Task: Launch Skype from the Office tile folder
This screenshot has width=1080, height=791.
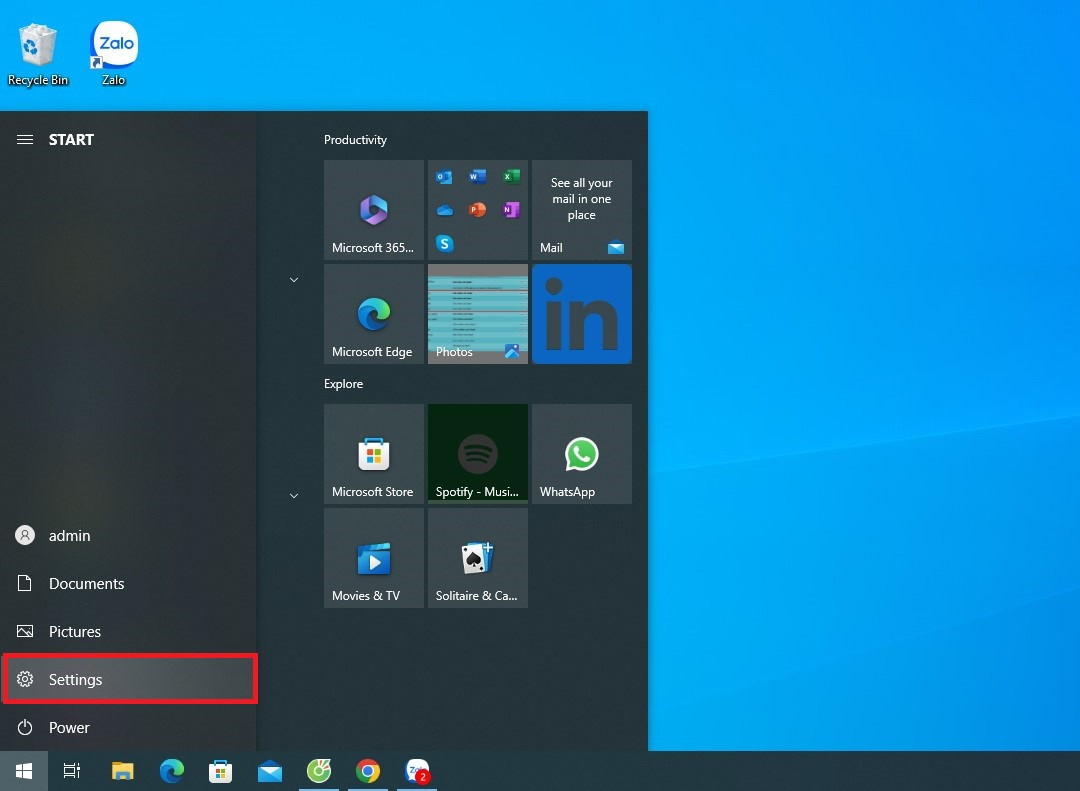Action: pyautogui.click(x=444, y=243)
